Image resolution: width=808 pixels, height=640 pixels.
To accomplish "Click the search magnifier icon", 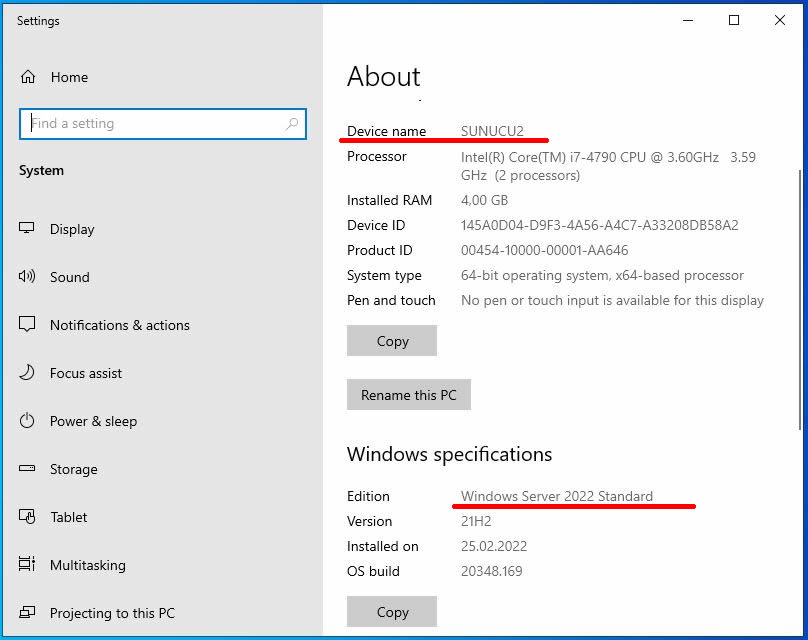I will 292,124.
